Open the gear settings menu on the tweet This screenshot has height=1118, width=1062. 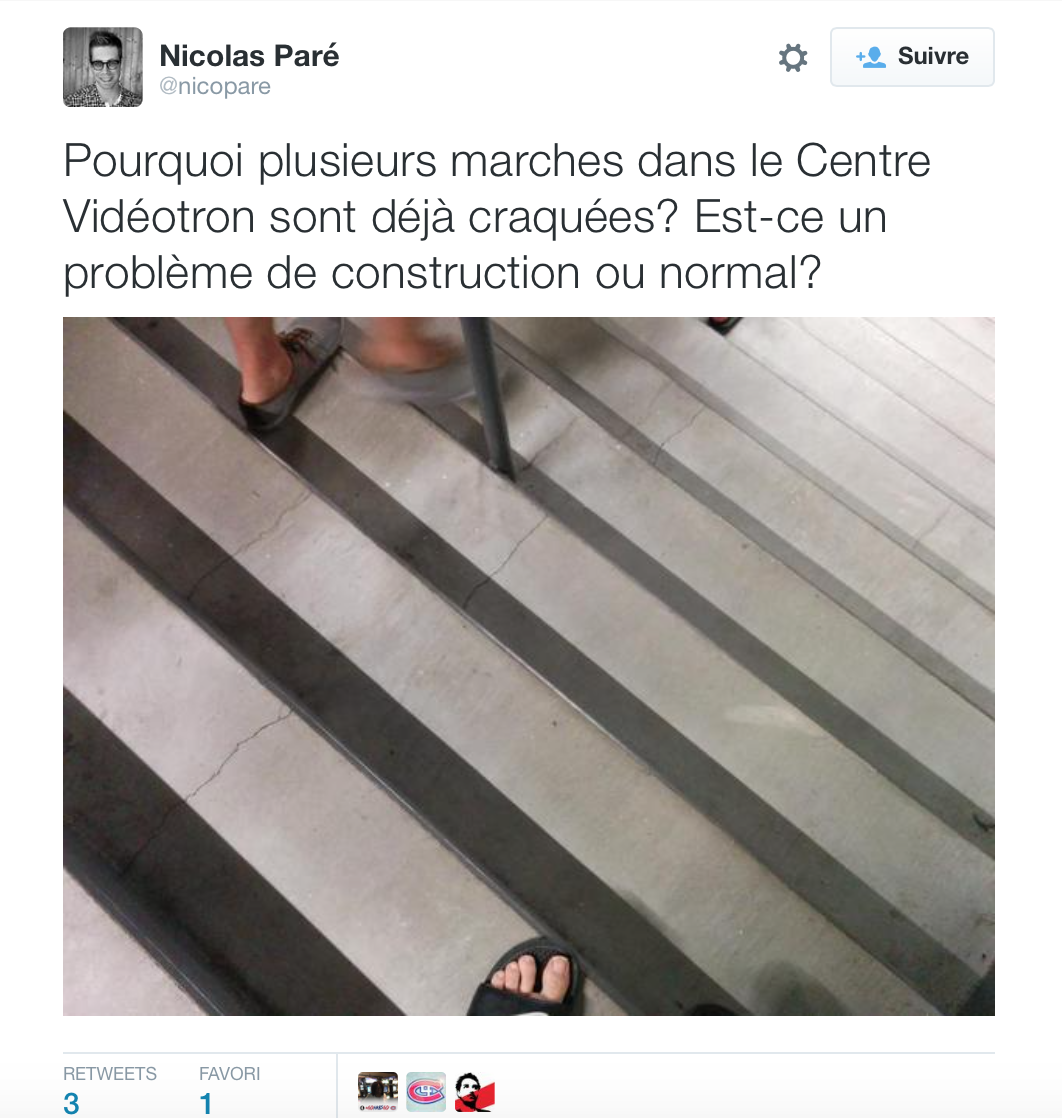[792, 58]
